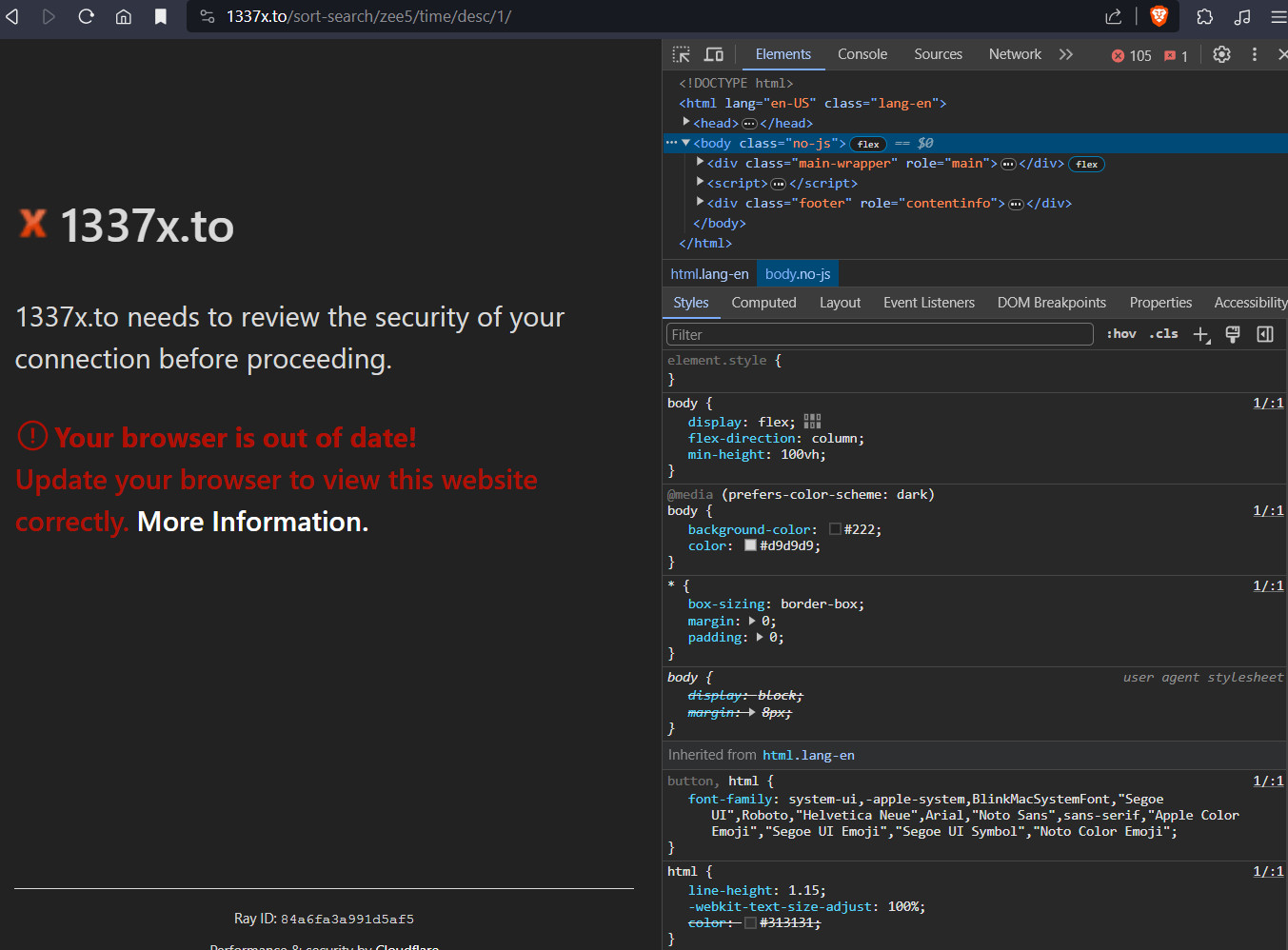The height and width of the screenshot is (950, 1288).
Task: Open the Brave Shields lion icon
Action: [x=1159, y=16]
